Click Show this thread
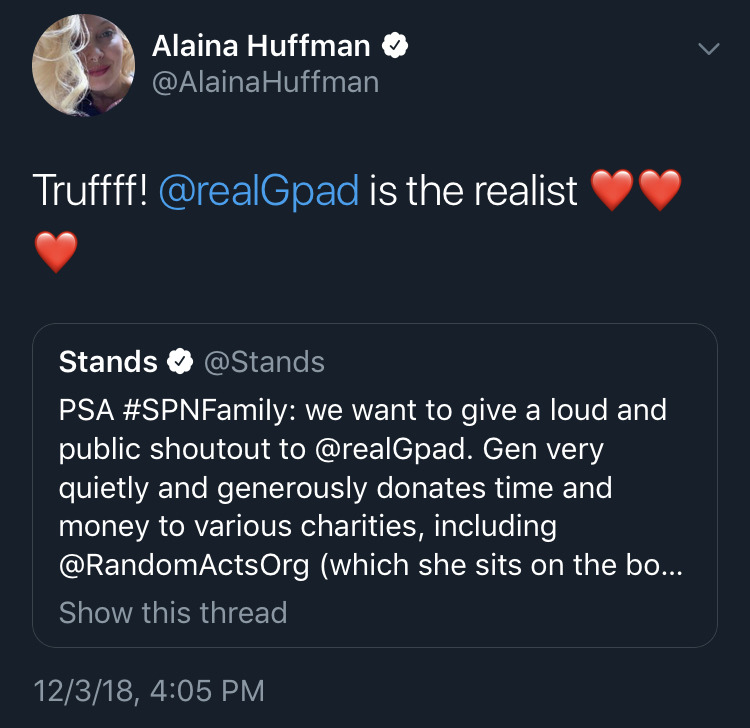This screenshot has height=728, width=750. (173, 612)
